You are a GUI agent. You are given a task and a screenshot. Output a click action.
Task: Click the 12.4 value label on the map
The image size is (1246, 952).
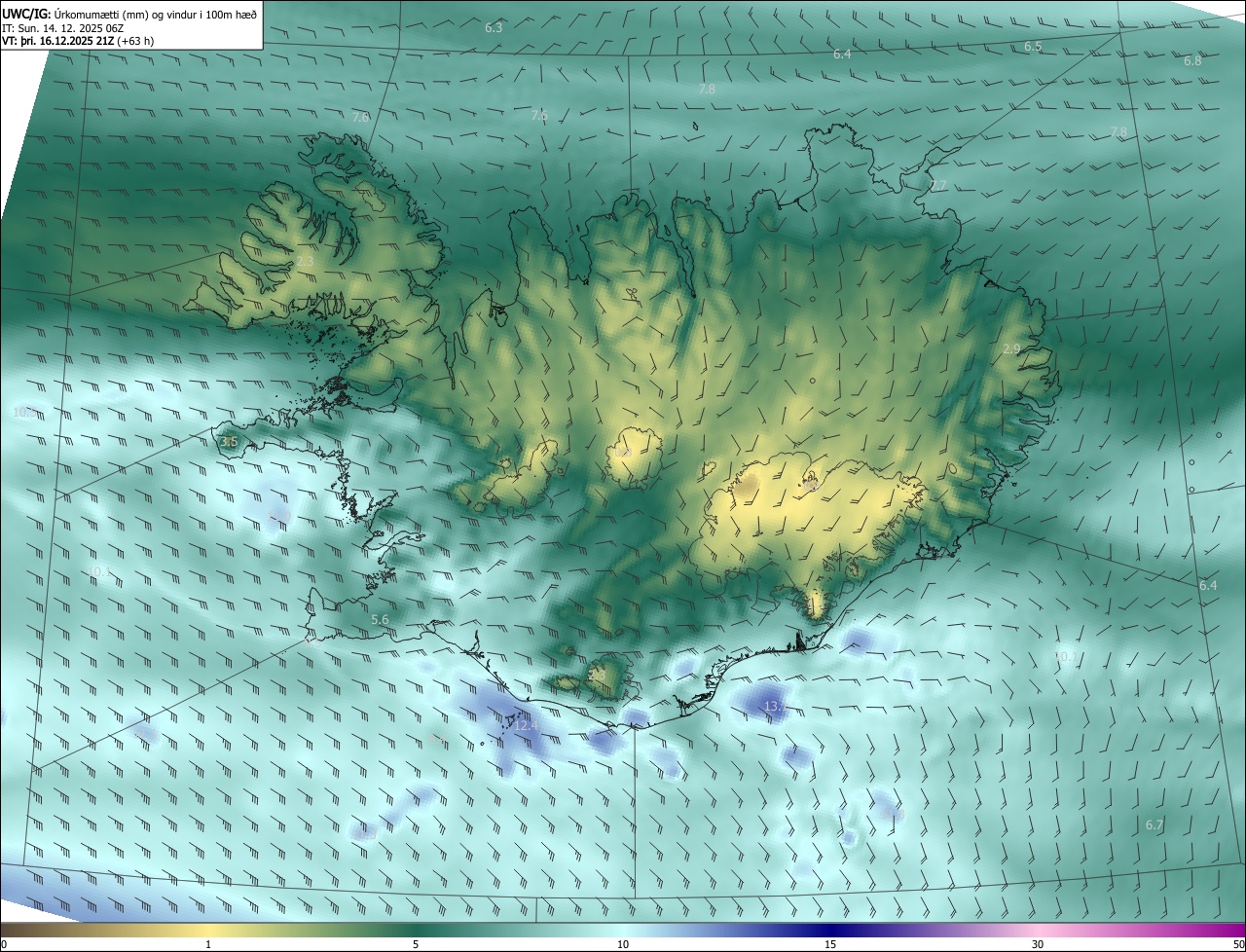(x=527, y=725)
